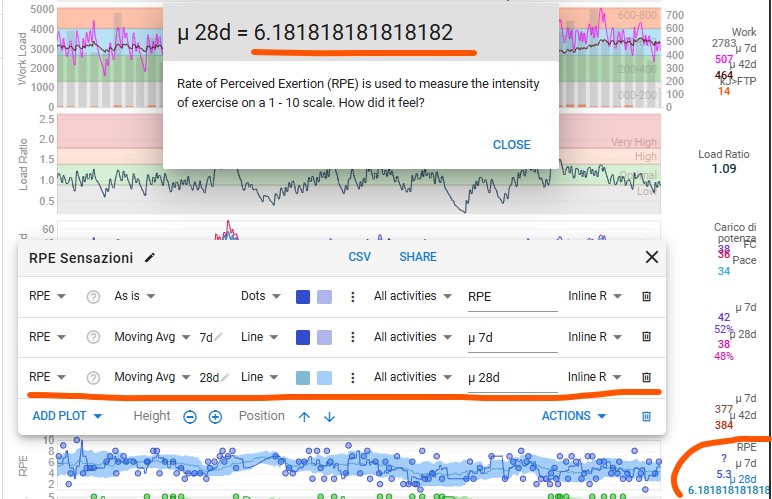Expand All activities filter on 28d row
Image resolution: width=772 pixels, height=499 pixels.
pyautogui.click(x=413, y=377)
